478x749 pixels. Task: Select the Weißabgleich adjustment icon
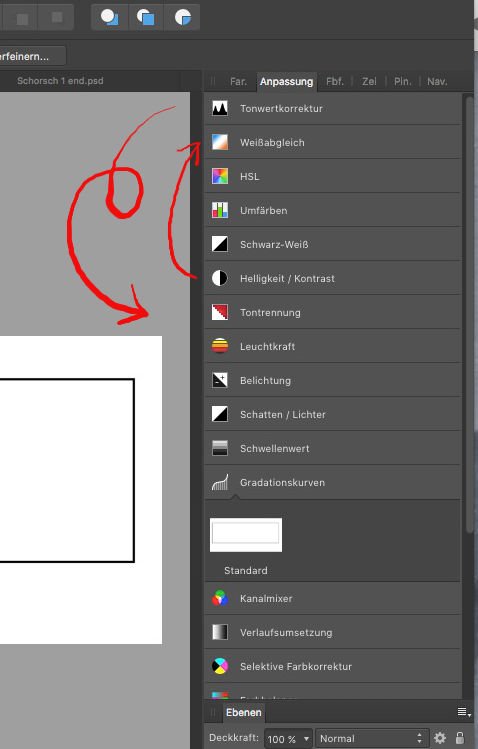pyautogui.click(x=220, y=142)
